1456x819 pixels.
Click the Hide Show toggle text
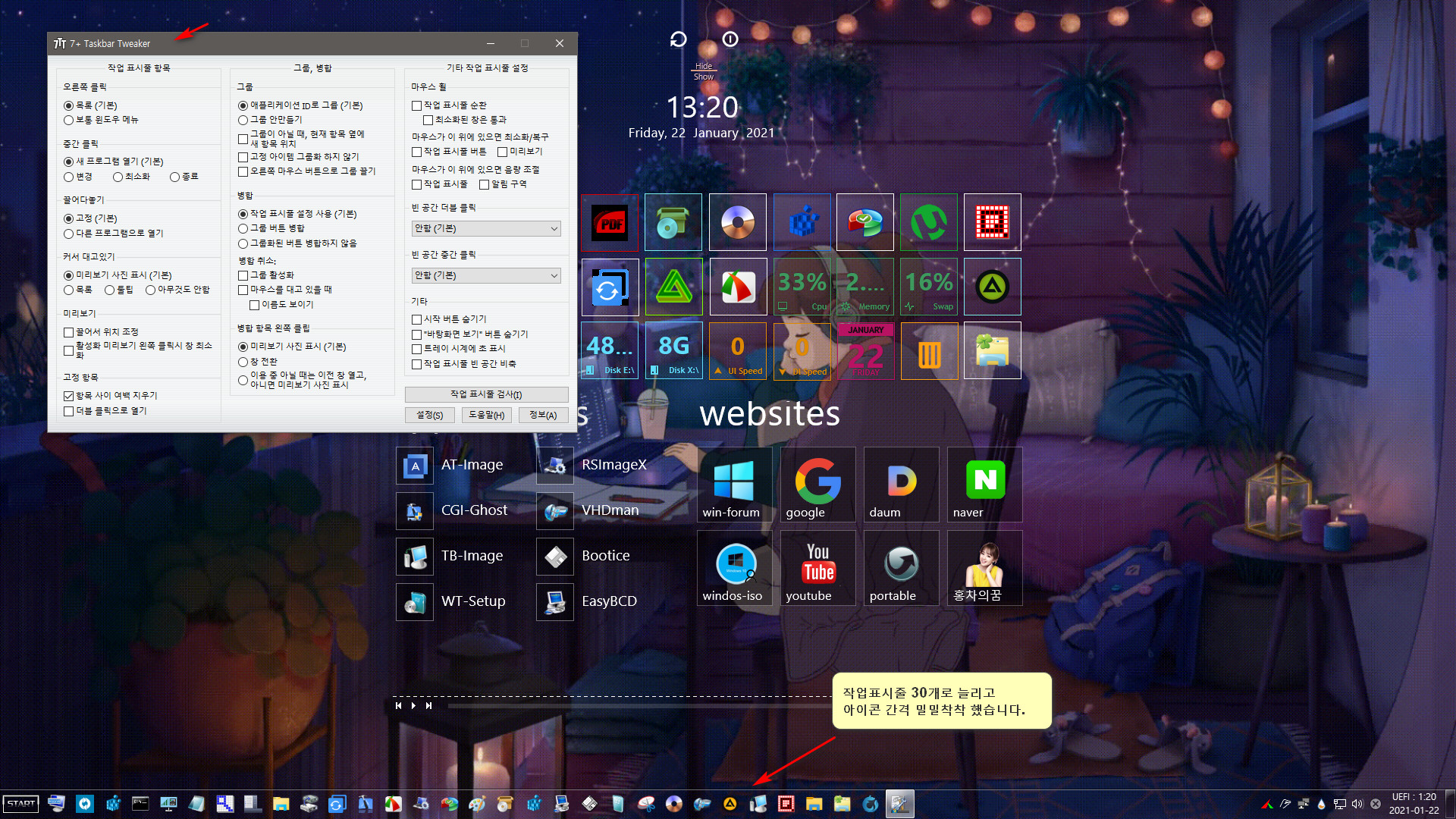pyautogui.click(x=704, y=71)
